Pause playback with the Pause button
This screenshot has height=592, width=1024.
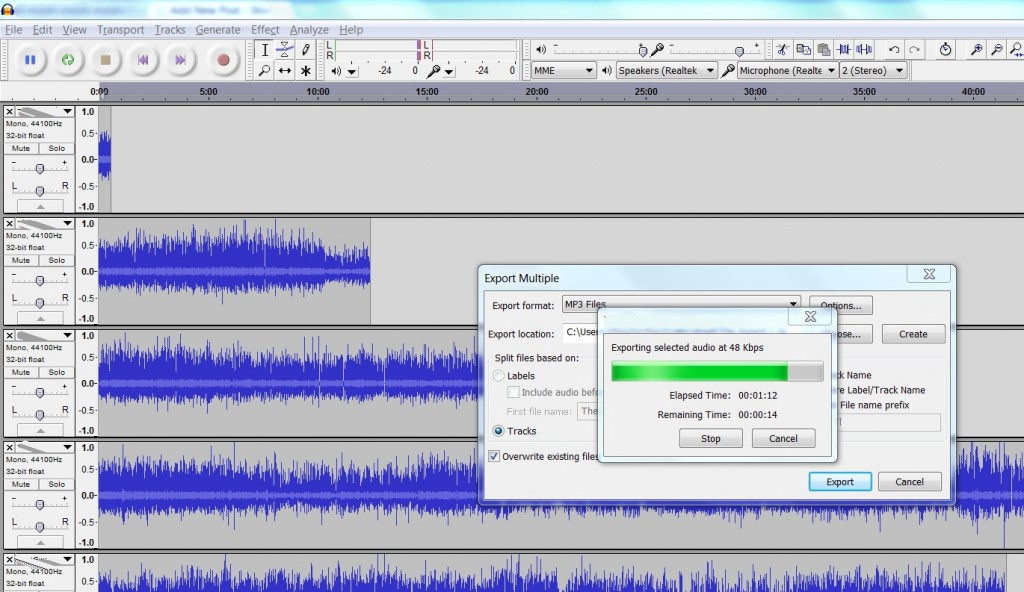[30, 60]
